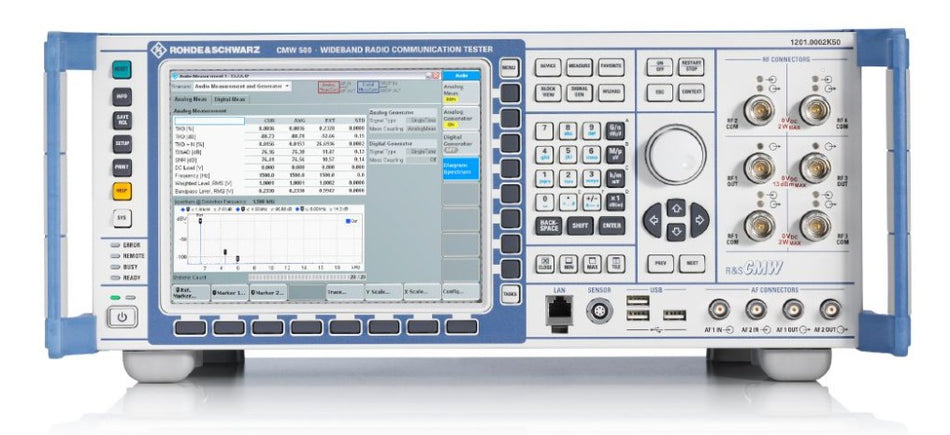Tap numeric key 4
Viewport: 950px width, 435px height.
544,154
